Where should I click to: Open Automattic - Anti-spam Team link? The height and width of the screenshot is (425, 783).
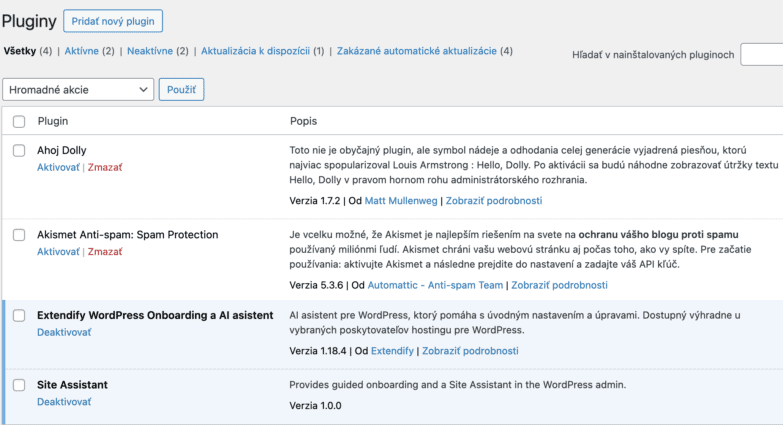click(435, 285)
